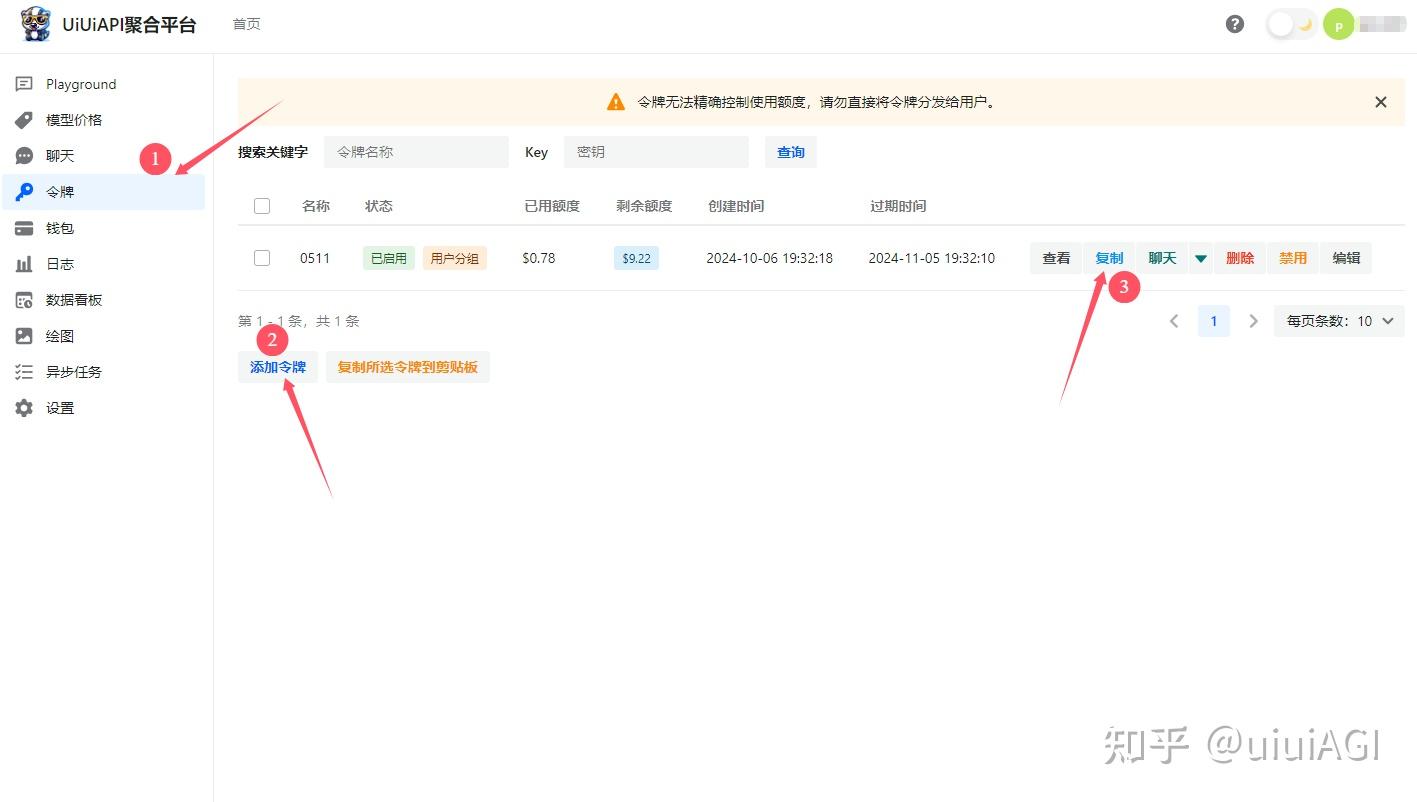Click the gear icon for 设置
Viewport: 1417px width, 802px height.
click(x=24, y=408)
